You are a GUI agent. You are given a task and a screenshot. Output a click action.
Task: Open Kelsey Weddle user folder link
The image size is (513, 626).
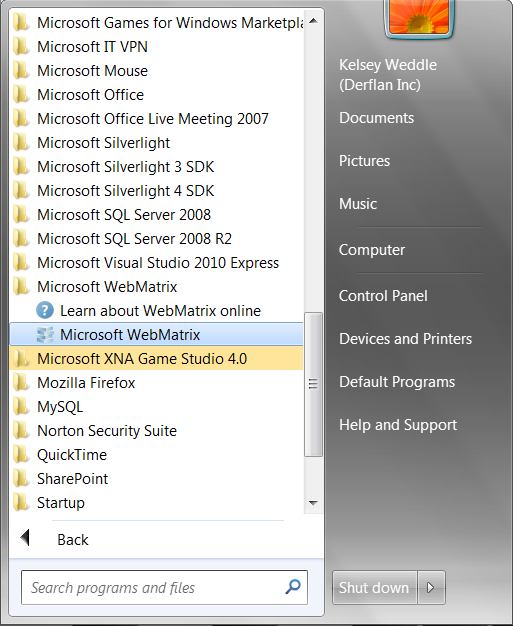pos(388,75)
